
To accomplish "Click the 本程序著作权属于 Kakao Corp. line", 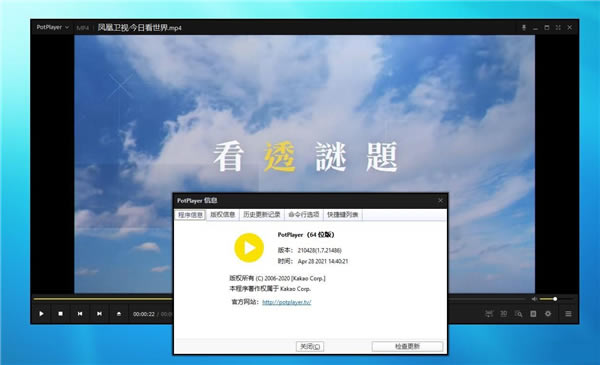I will [270, 288].
